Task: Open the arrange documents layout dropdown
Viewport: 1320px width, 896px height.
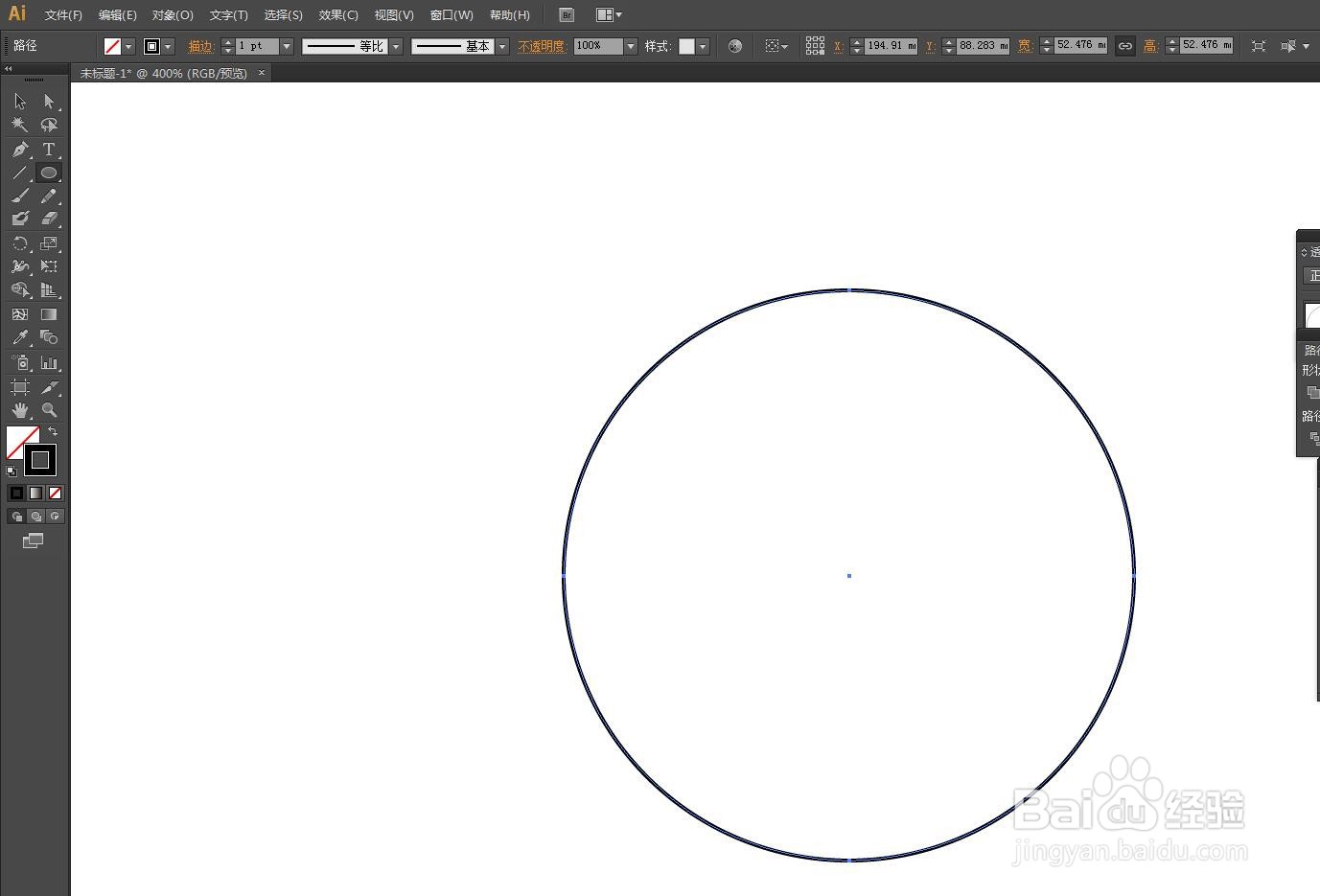Action: coord(610,15)
